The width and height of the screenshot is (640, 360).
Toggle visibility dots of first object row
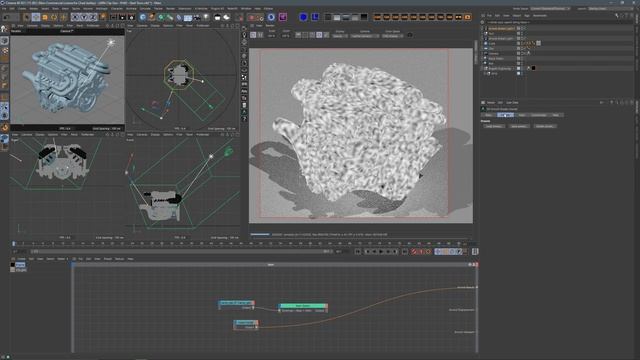pyautogui.click(x=523, y=29)
